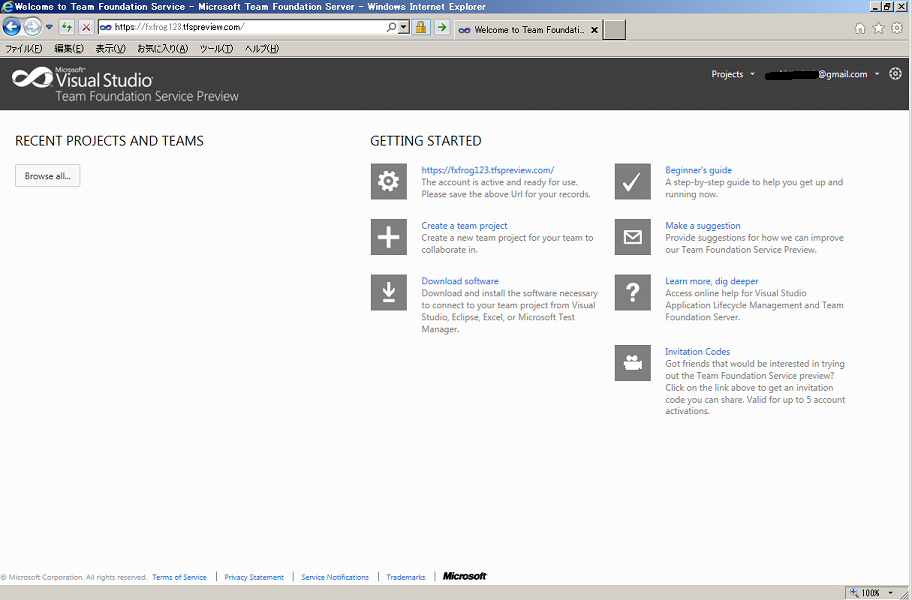912x600 pixels.
Task: Click the question mark help icon tile
Action: pos(632,292)
